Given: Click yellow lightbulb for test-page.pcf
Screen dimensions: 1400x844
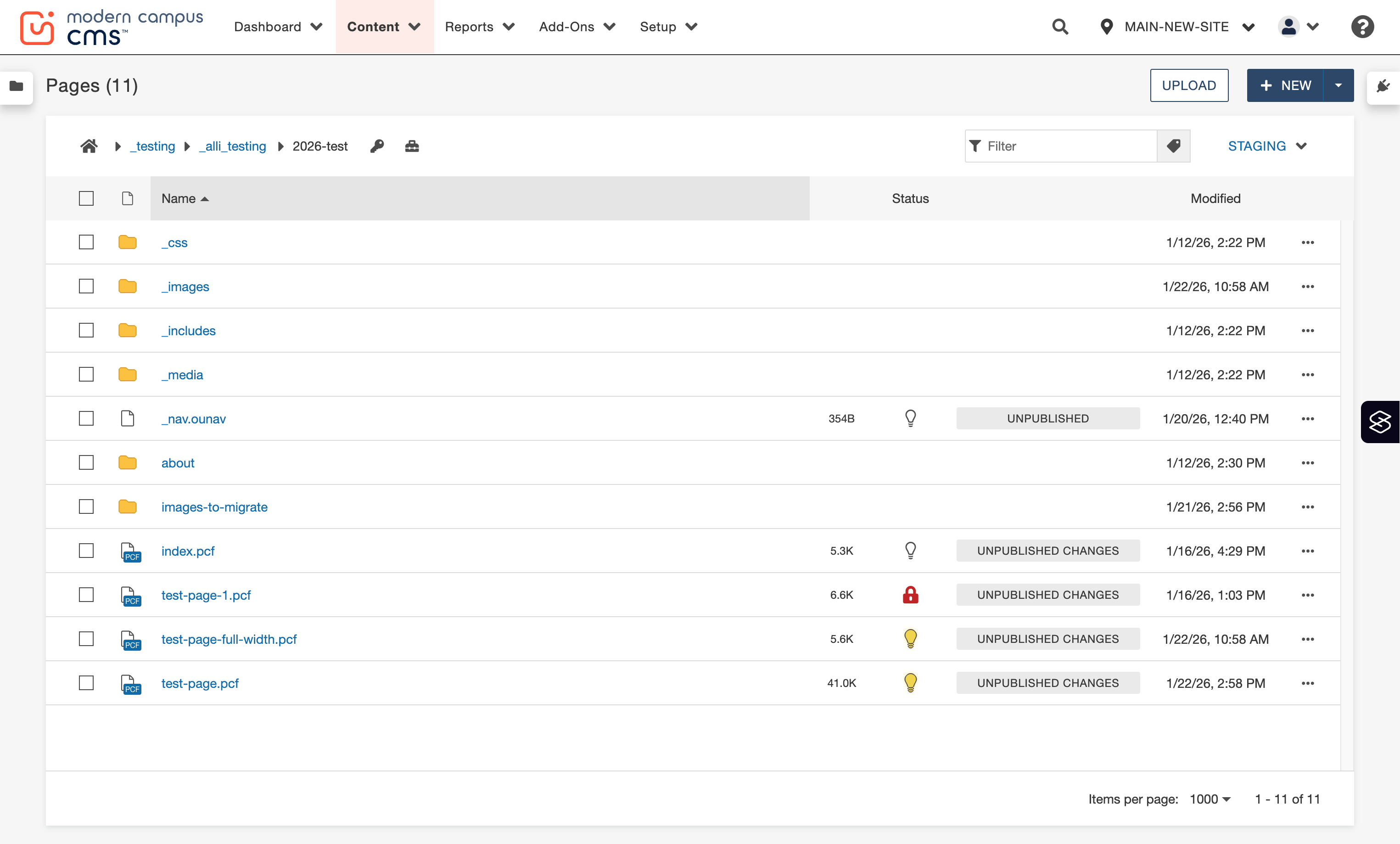Looking at the screenshot, I should [910, 682].
